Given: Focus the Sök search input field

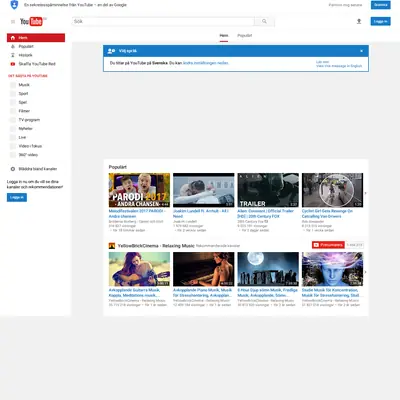Looking at the screenshot, I should pos(163,21).
